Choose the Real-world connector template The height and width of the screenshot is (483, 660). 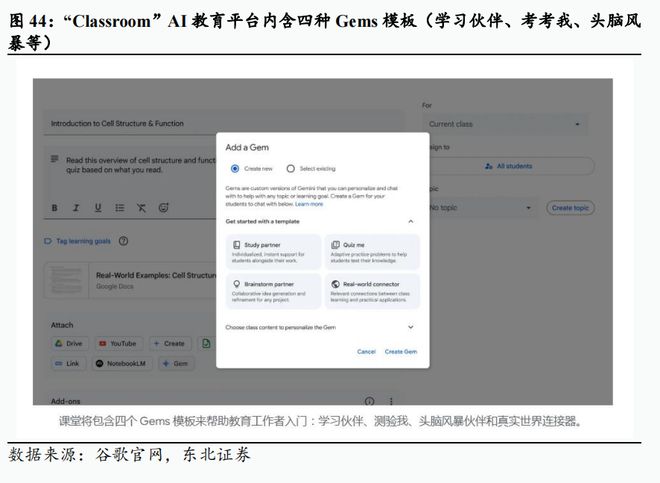pyautogui.click(x=372, y=291)
